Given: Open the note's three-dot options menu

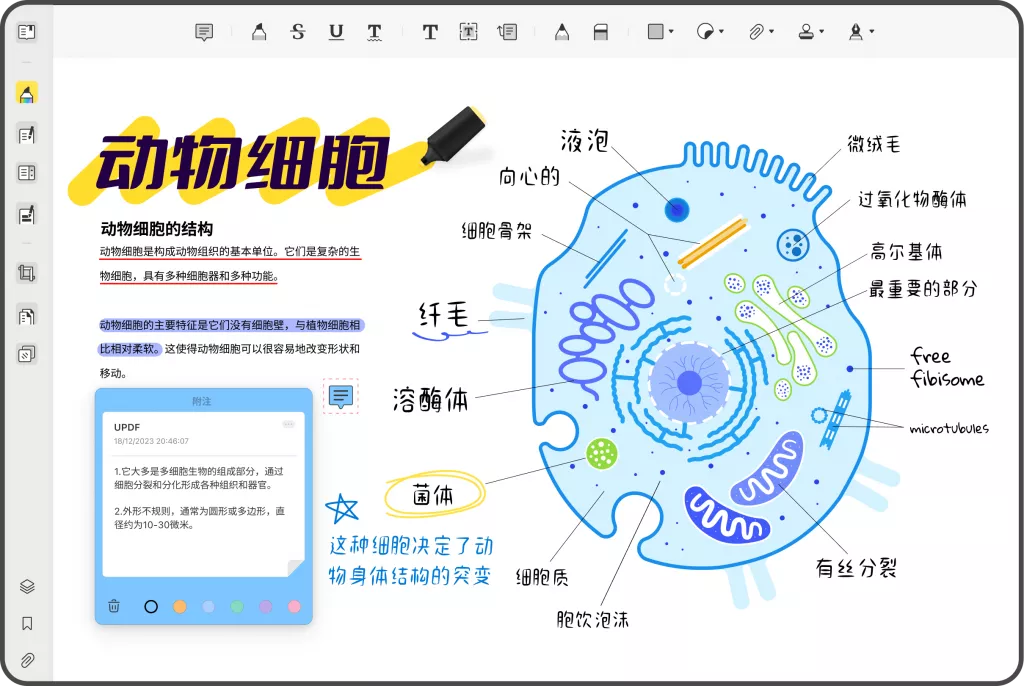Looking at the screenshot, I should (x=288, y=424).
